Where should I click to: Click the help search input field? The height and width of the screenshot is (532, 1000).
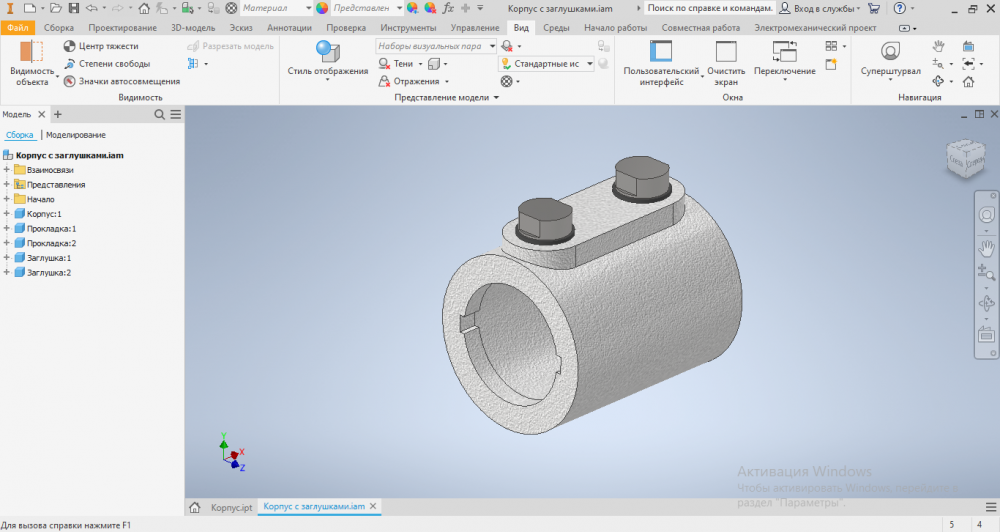pos(709,8)
